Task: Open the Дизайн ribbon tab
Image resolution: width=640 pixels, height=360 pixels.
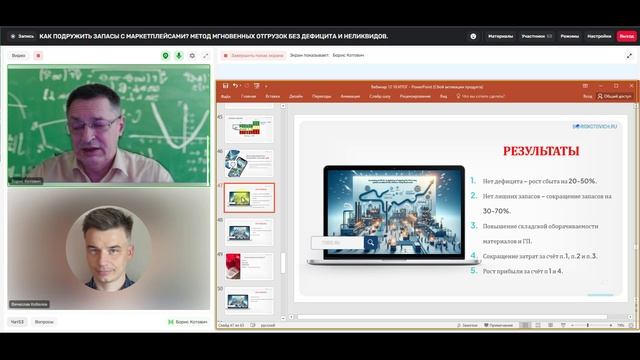Action: (296, 96)
